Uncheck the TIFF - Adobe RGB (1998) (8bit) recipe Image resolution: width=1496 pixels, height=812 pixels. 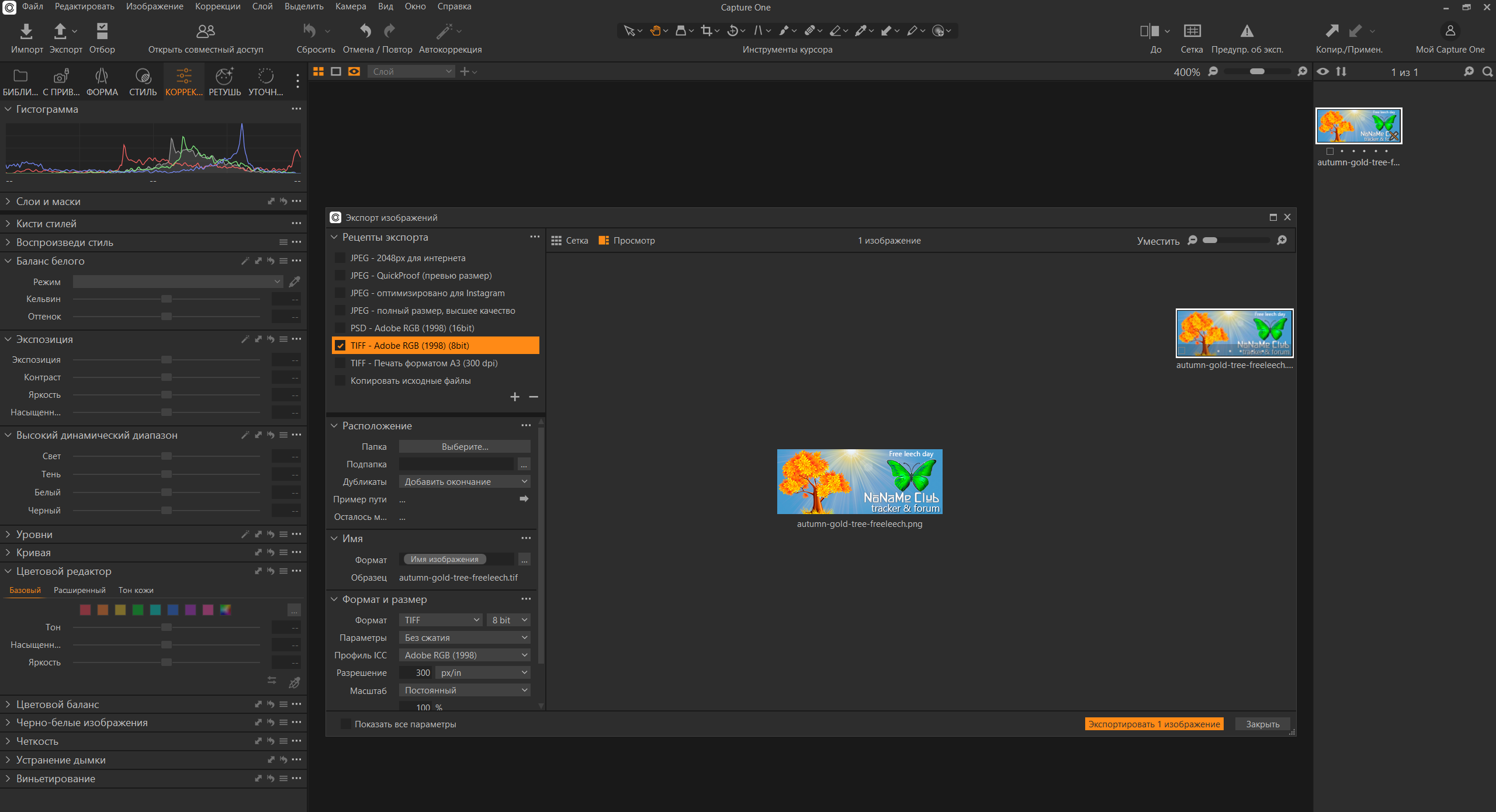(x=340, y=346)
